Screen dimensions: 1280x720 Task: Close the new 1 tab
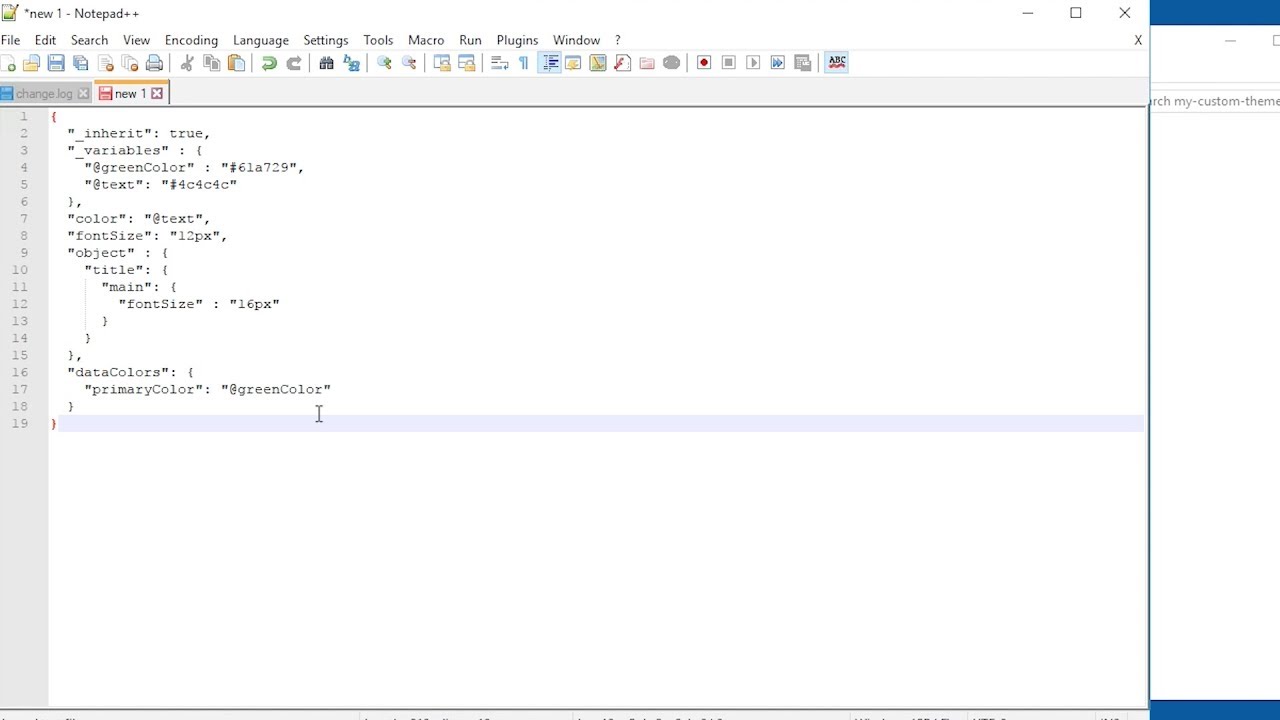click(157, 93)
